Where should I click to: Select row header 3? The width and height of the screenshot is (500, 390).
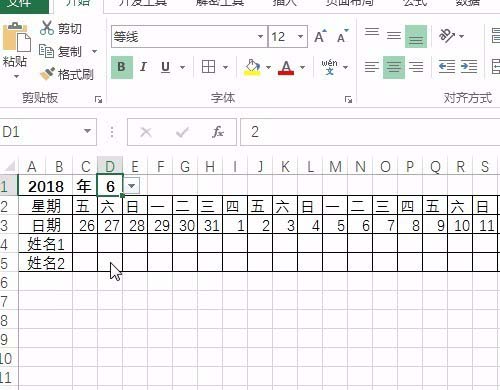[9, 225]
